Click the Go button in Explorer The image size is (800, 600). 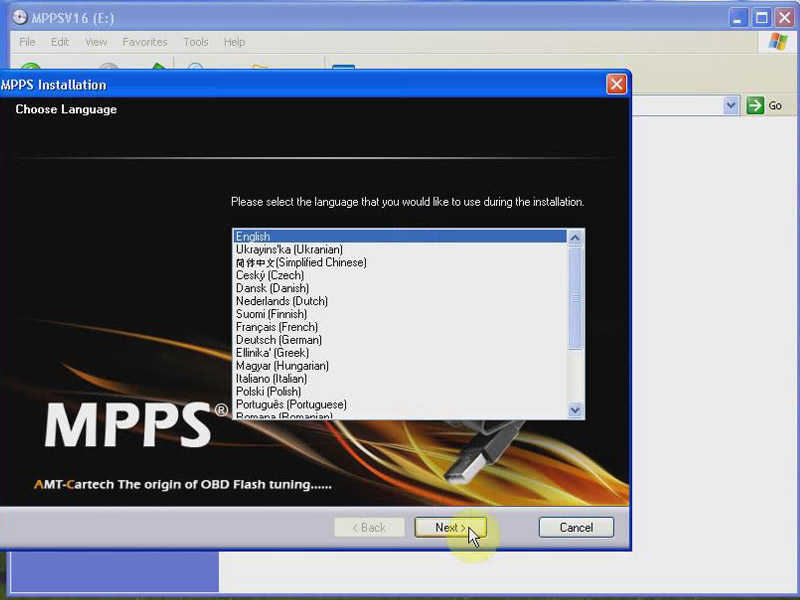click(764, 106)
